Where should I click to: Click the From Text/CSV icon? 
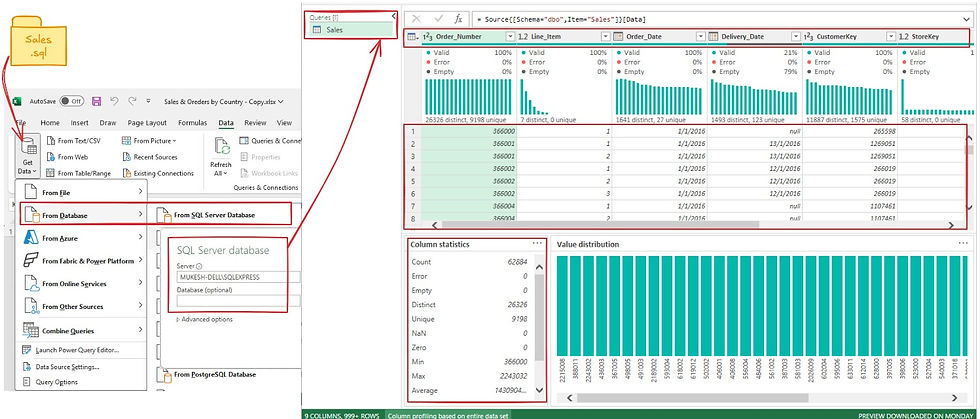(50, 141)
